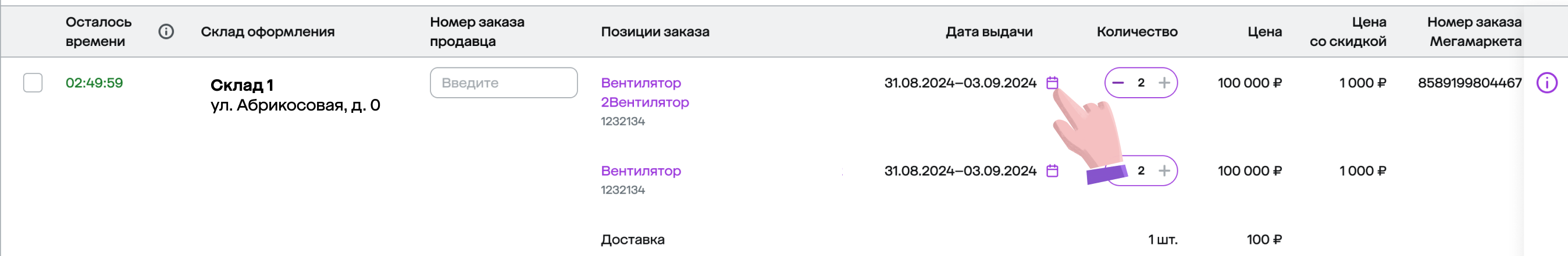
Task: Open purple info icon next to order 8589199804467
Action: (x=1546, y=83)
